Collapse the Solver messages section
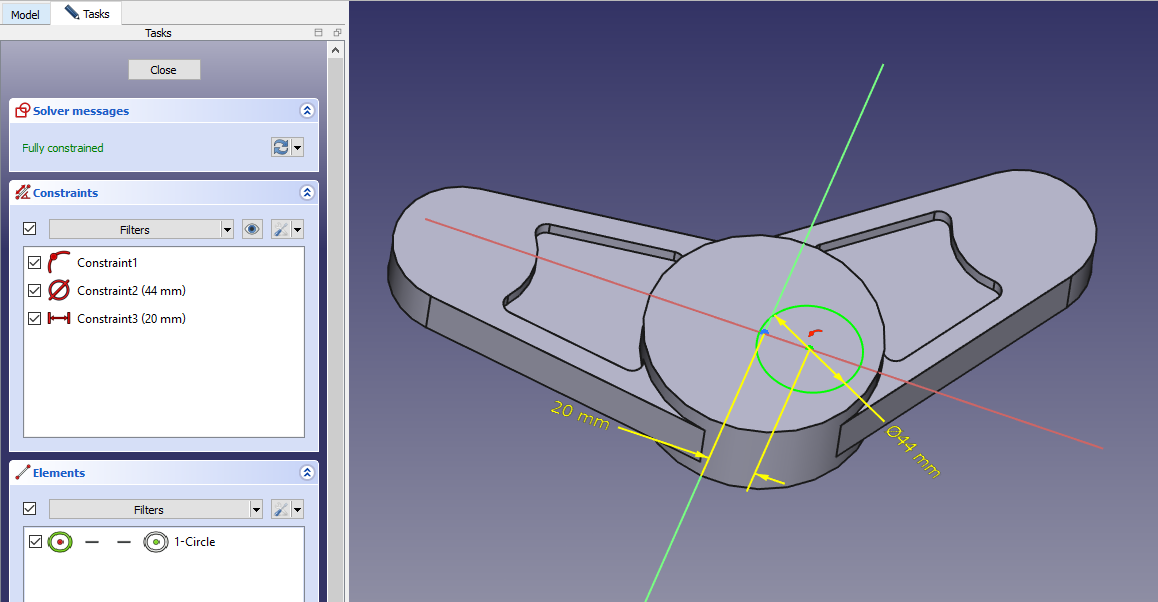Viewport: 1158px width, 602px height. pyautogui.click(x=307, y=111)
